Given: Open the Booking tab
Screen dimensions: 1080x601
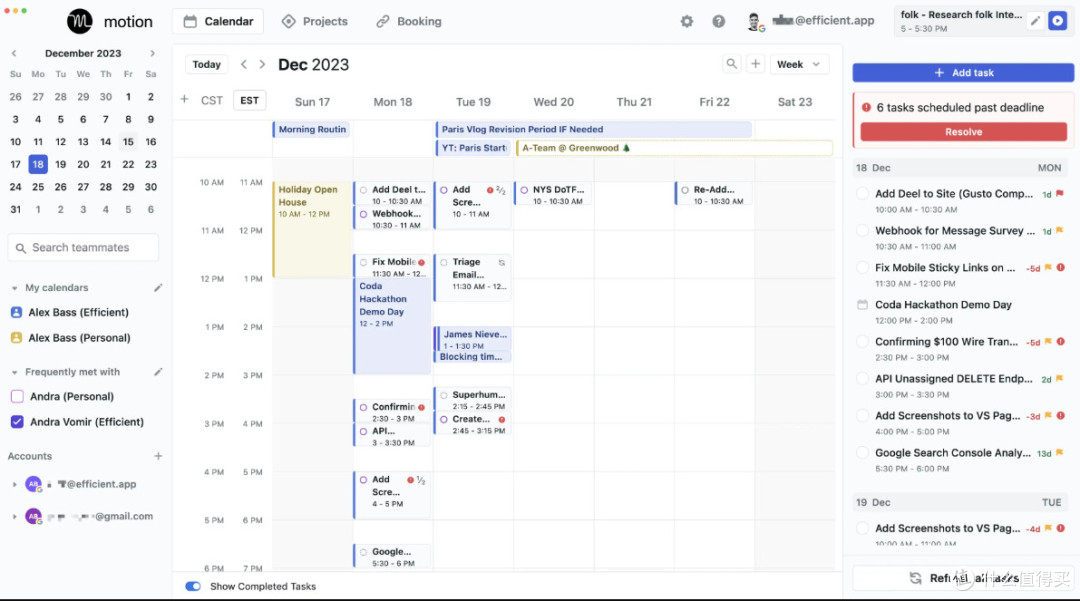Looking at the screenshot, I should pyautogui.click(x=408, y=21).
